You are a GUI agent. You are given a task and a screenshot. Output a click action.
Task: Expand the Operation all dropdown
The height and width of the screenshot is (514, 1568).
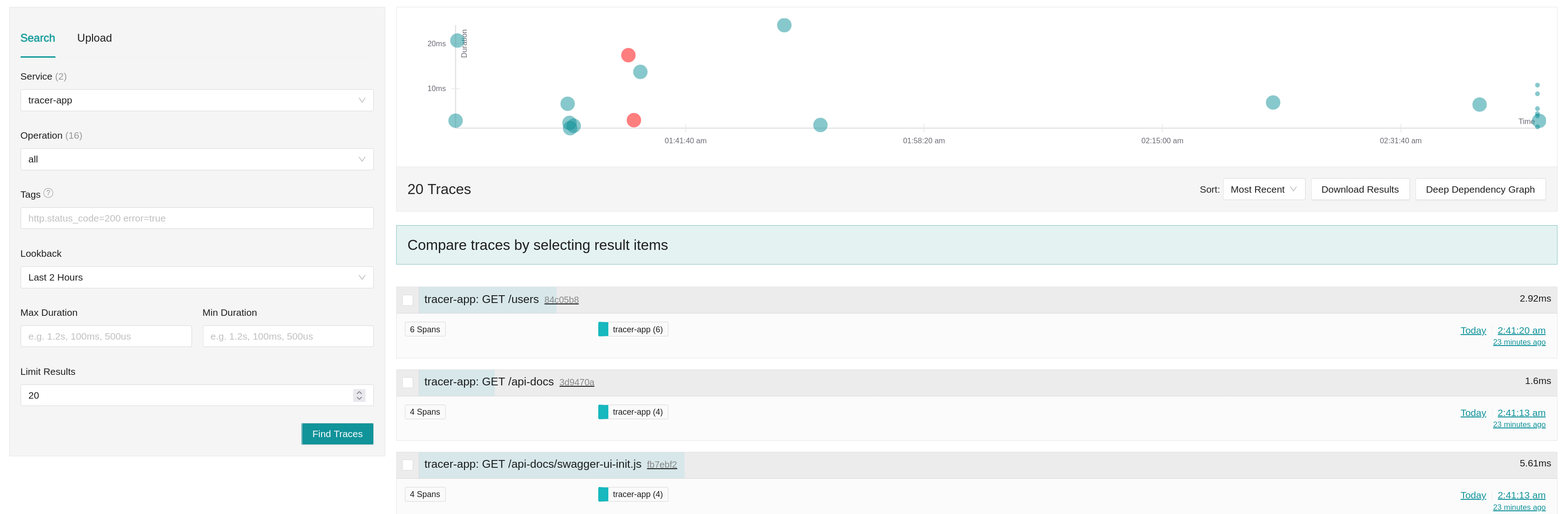click(197, 159)
